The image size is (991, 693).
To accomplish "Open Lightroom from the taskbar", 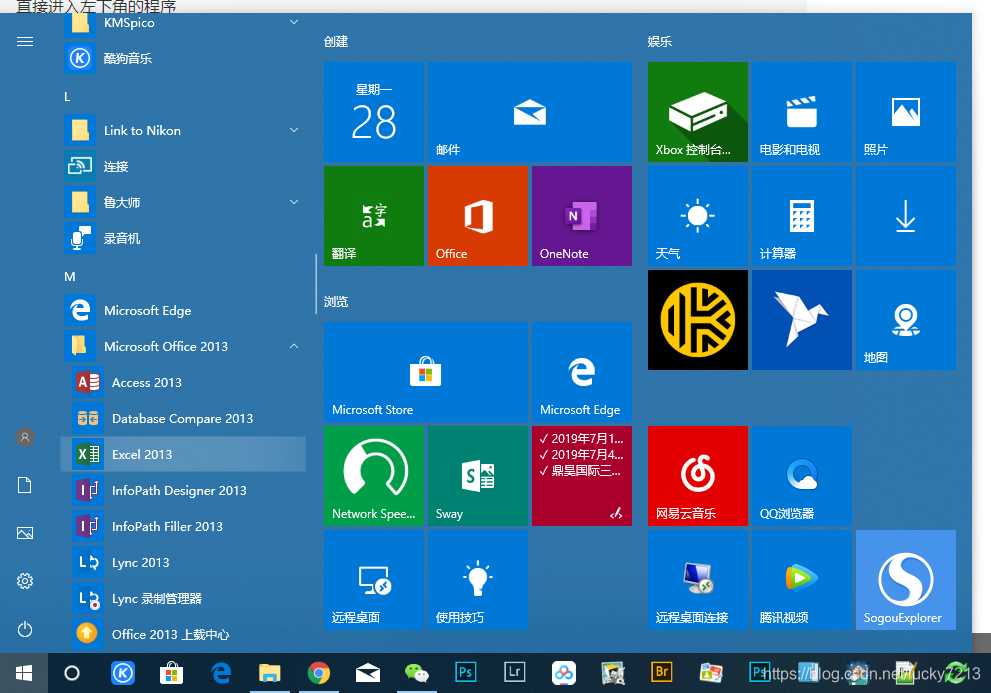I will [514, 672].
